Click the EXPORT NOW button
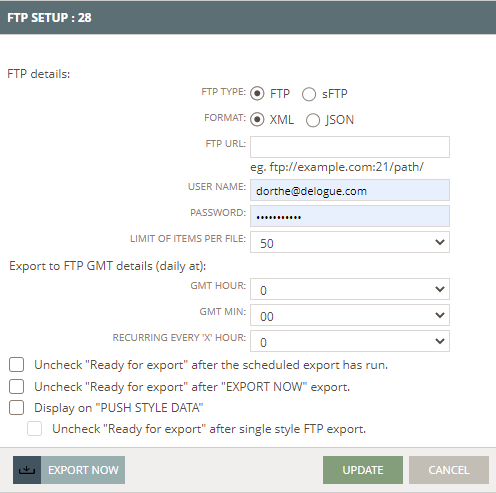 69,470
